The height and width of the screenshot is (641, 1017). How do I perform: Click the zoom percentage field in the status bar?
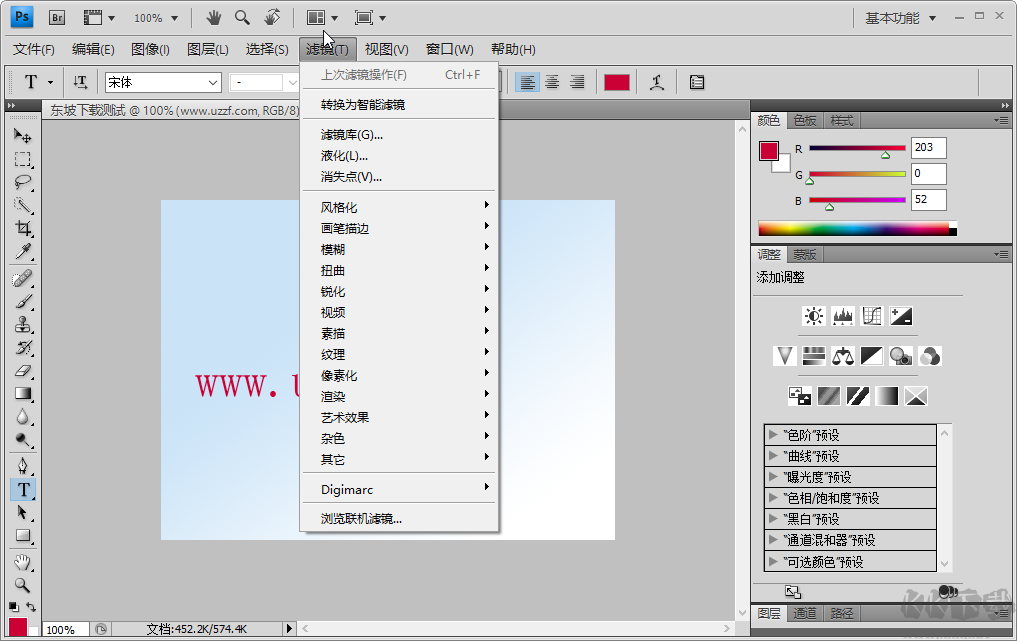tap(63, 630)
